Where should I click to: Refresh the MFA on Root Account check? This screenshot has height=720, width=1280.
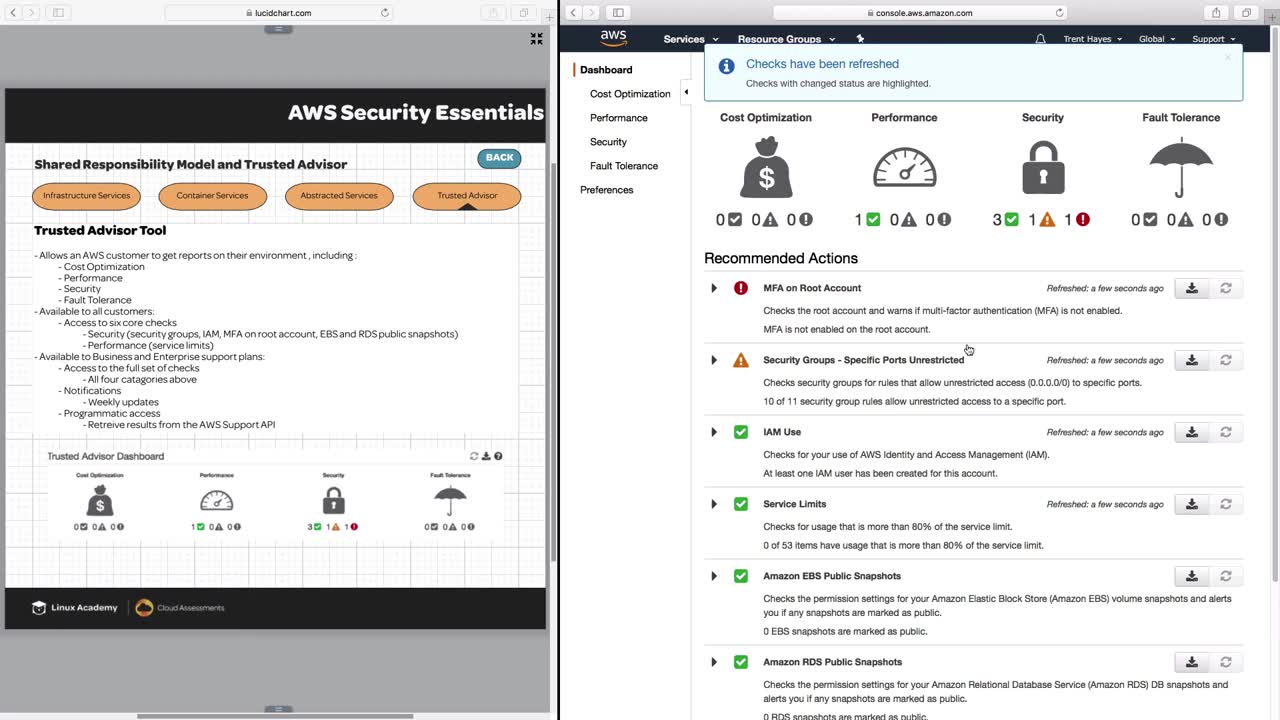coord(1225,288)
